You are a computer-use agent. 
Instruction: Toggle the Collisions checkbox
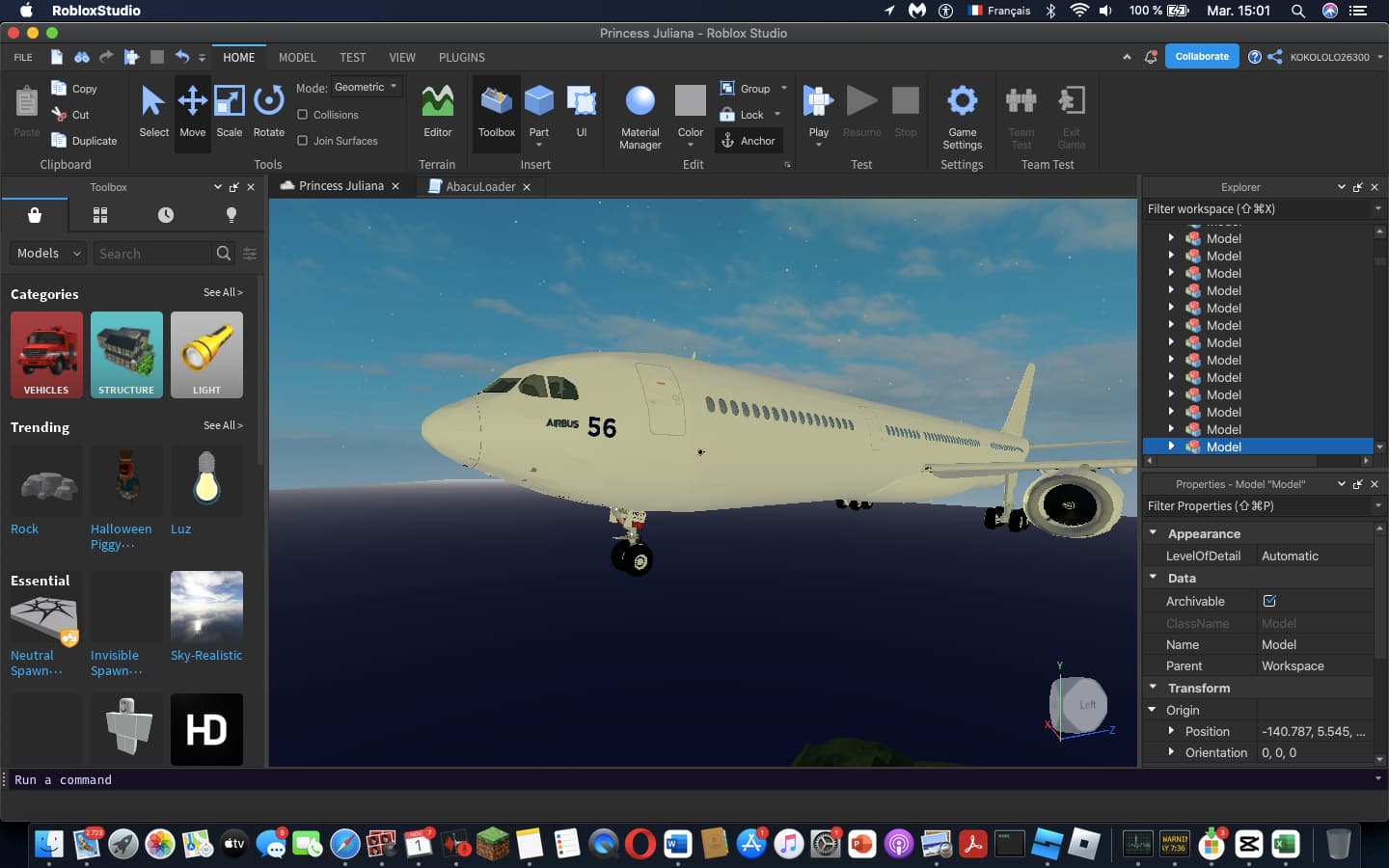303,115
